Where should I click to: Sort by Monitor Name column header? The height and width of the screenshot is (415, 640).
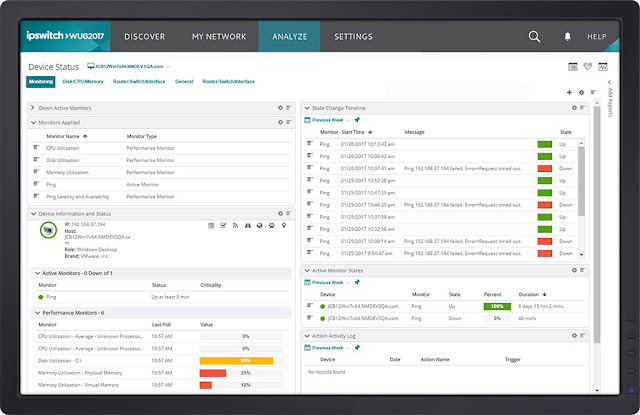point(62,136)
